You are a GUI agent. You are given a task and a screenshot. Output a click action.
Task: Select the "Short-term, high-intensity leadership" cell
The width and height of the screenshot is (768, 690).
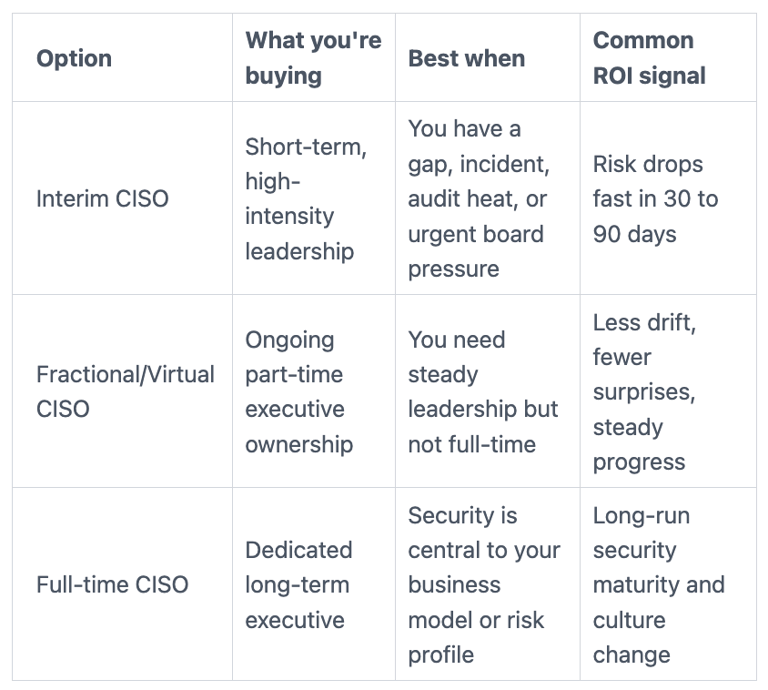306,198
